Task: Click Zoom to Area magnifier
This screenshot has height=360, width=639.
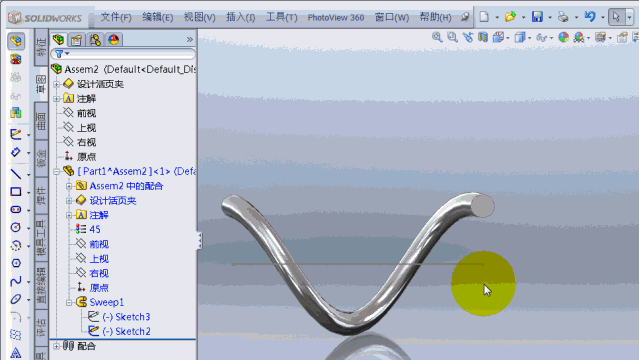Action: coord(452,38)
